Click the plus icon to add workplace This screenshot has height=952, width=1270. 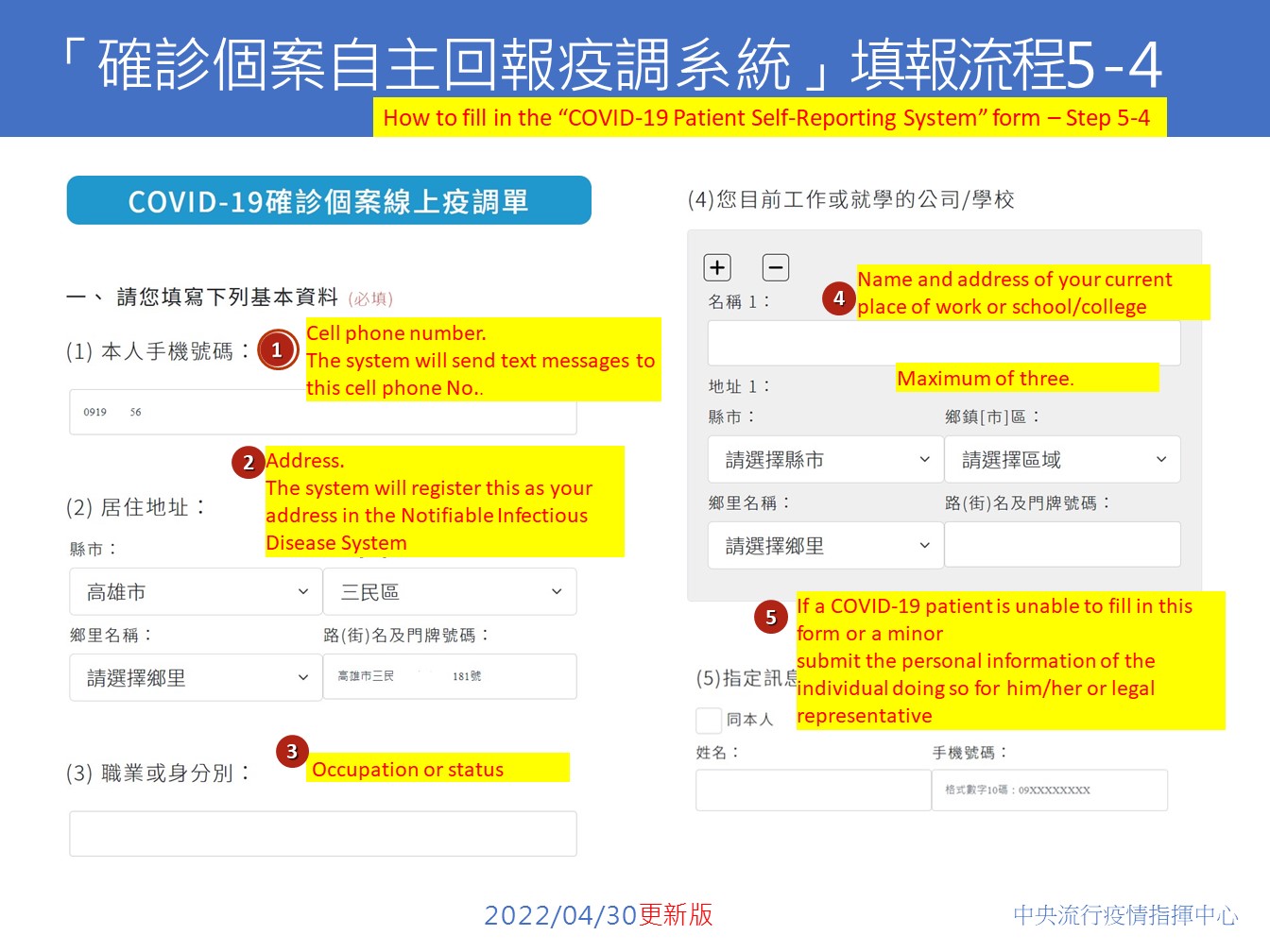tap(717, 268)
